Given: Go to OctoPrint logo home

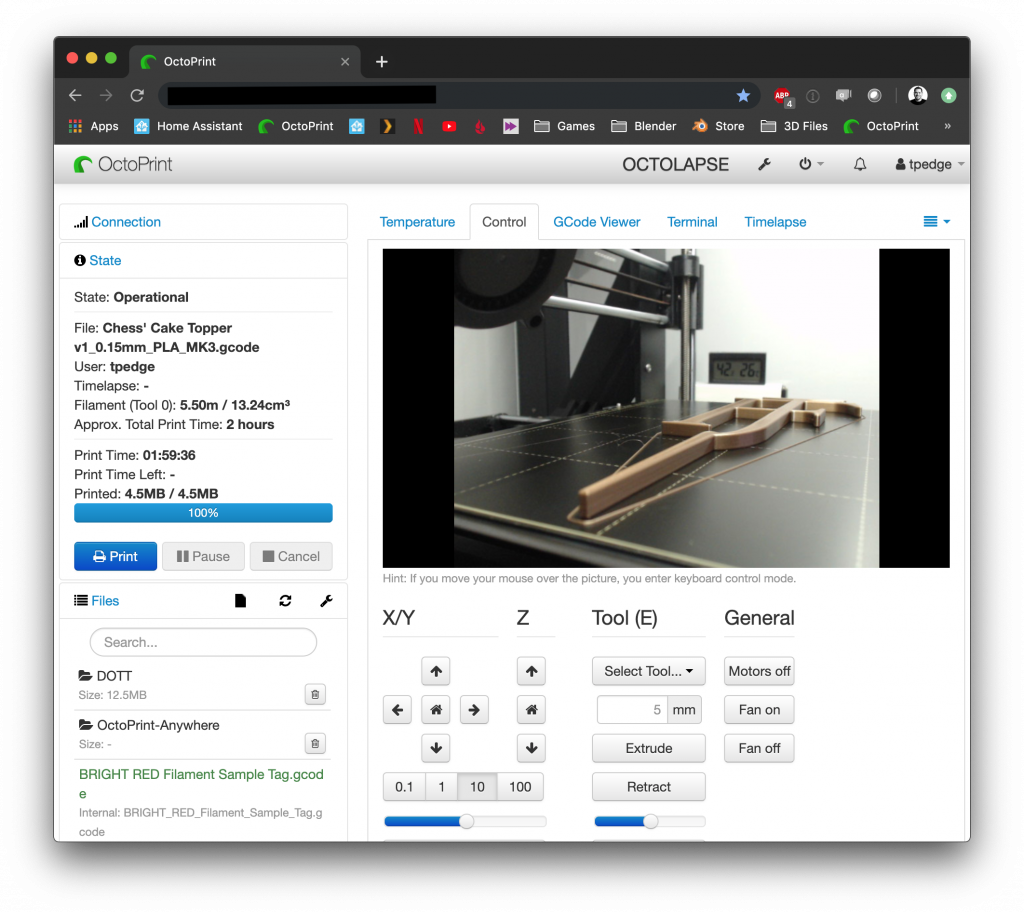Looking at the screenshot, I should (x=123, y=165).
